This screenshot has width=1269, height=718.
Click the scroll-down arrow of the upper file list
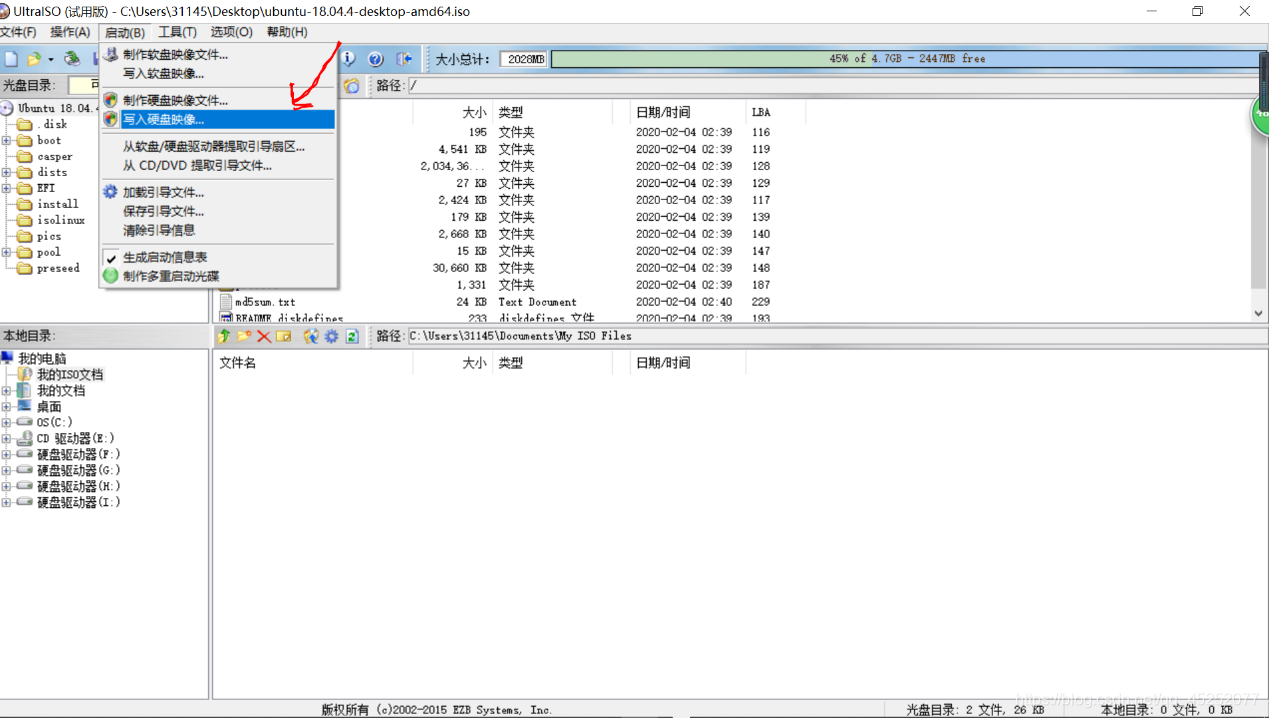[1259, 313]
